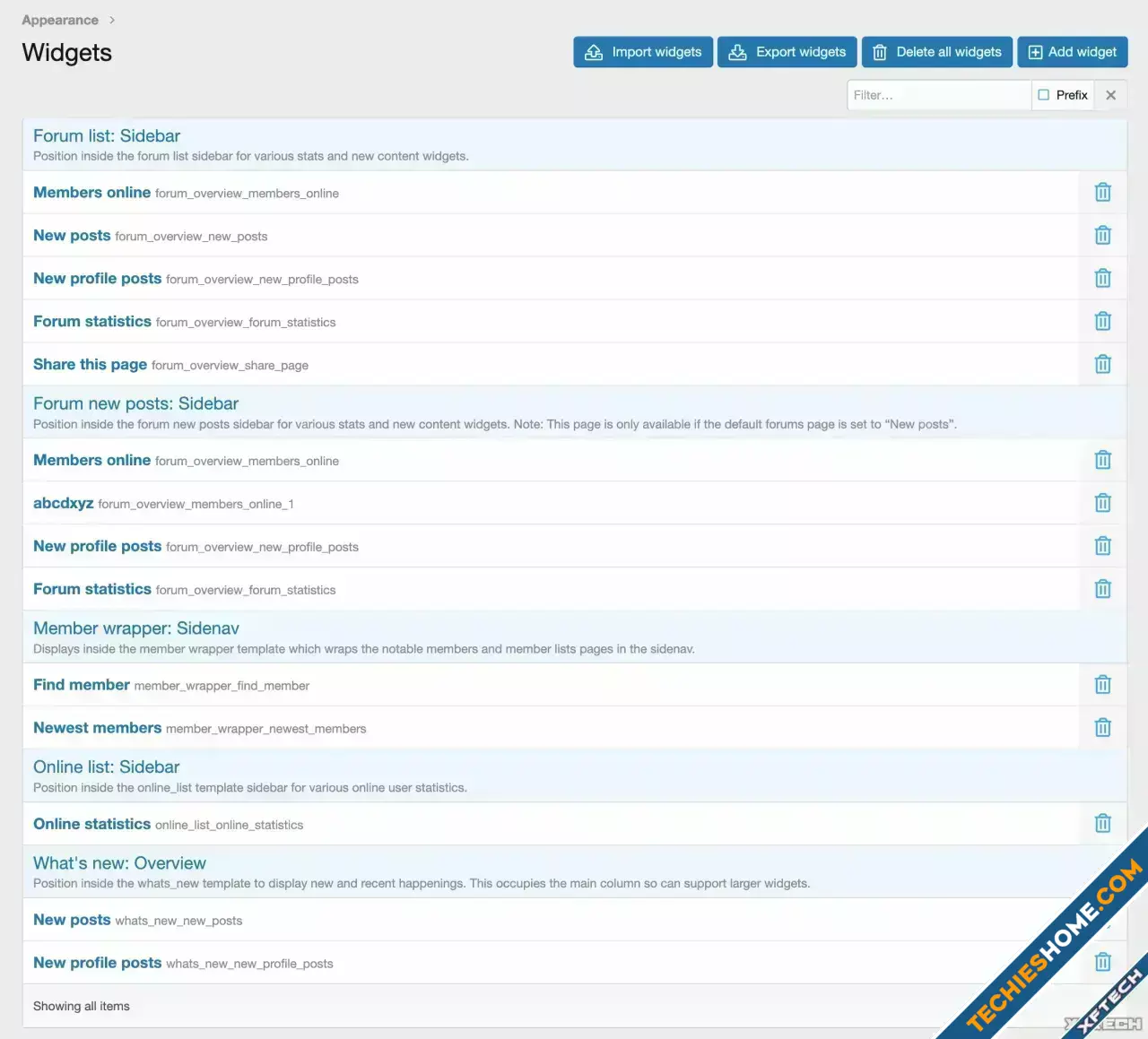Remove Find member widget using trash icon

click(1102, 685)
